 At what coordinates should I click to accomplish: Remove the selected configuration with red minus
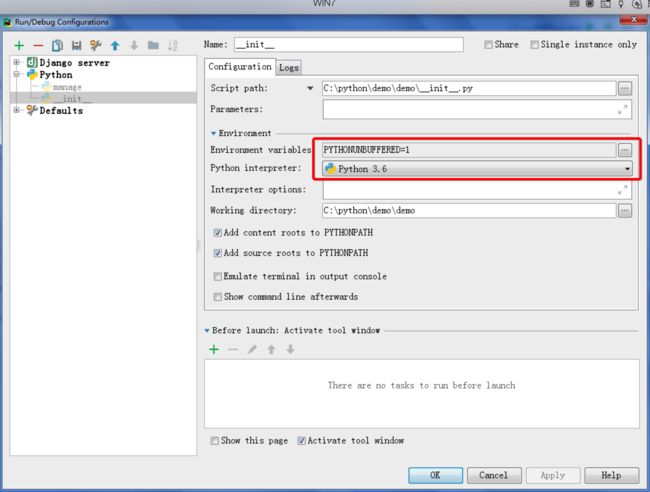click(38, 46)
